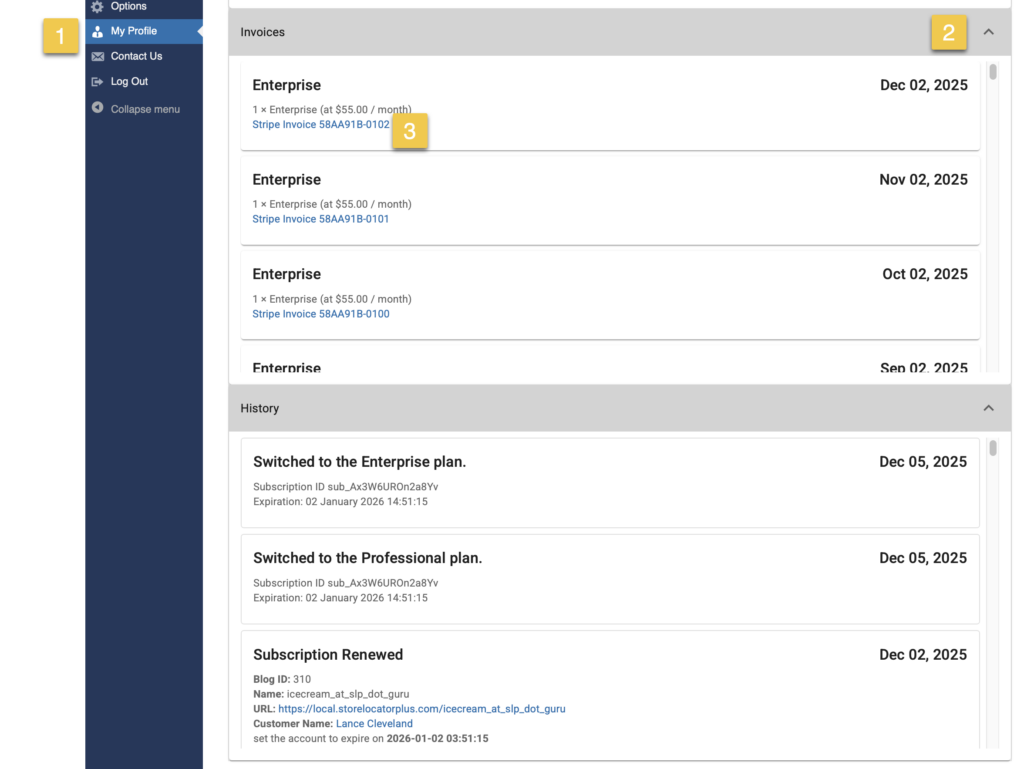
Task: Click the My Profile user icon
Action: coord(97,32)
